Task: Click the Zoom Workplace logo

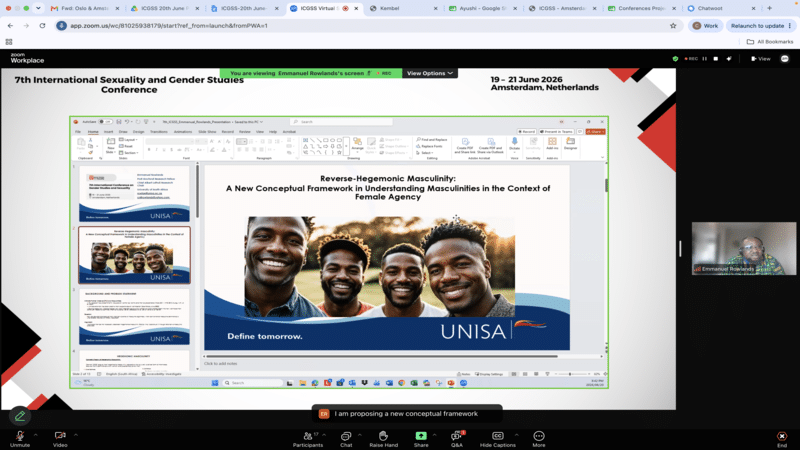Action: click(27, 58)
